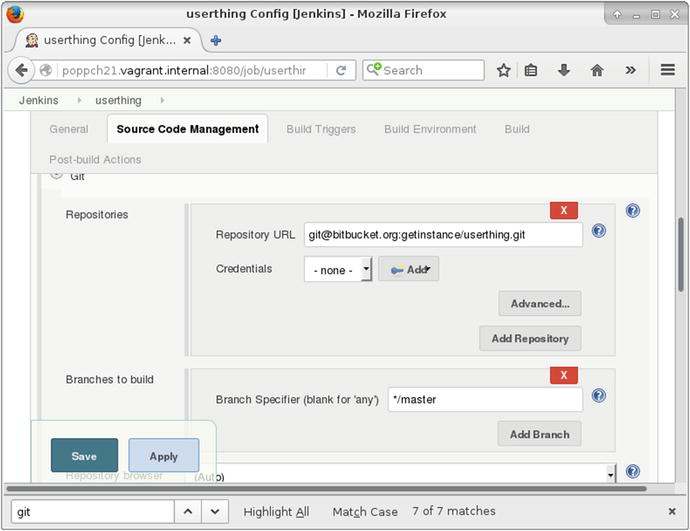Open help for Branch Specifier field
Viewport: 690px width, 531px height.
[x=598, y=396]
